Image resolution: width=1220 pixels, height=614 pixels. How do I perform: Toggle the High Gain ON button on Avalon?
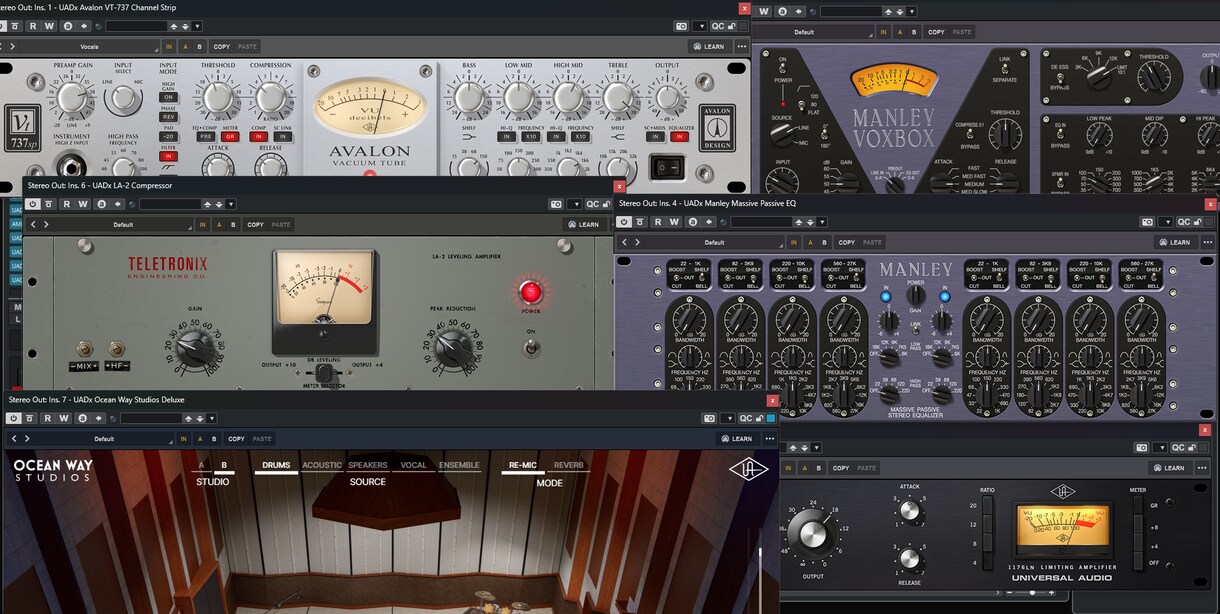(168, 97)
